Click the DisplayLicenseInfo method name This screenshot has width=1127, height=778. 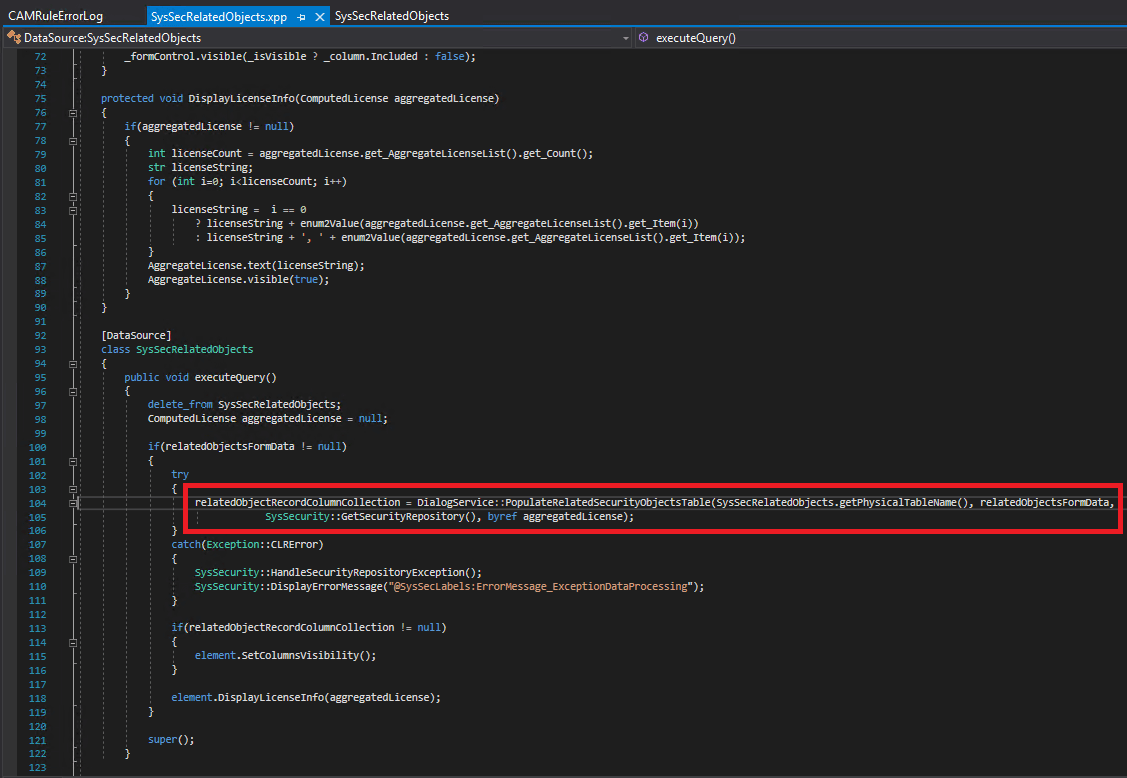242,99
